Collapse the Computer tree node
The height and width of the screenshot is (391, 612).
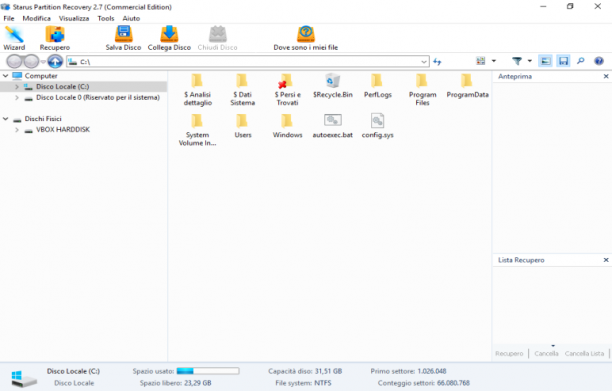pyautogui.click(x=6, y=76)
